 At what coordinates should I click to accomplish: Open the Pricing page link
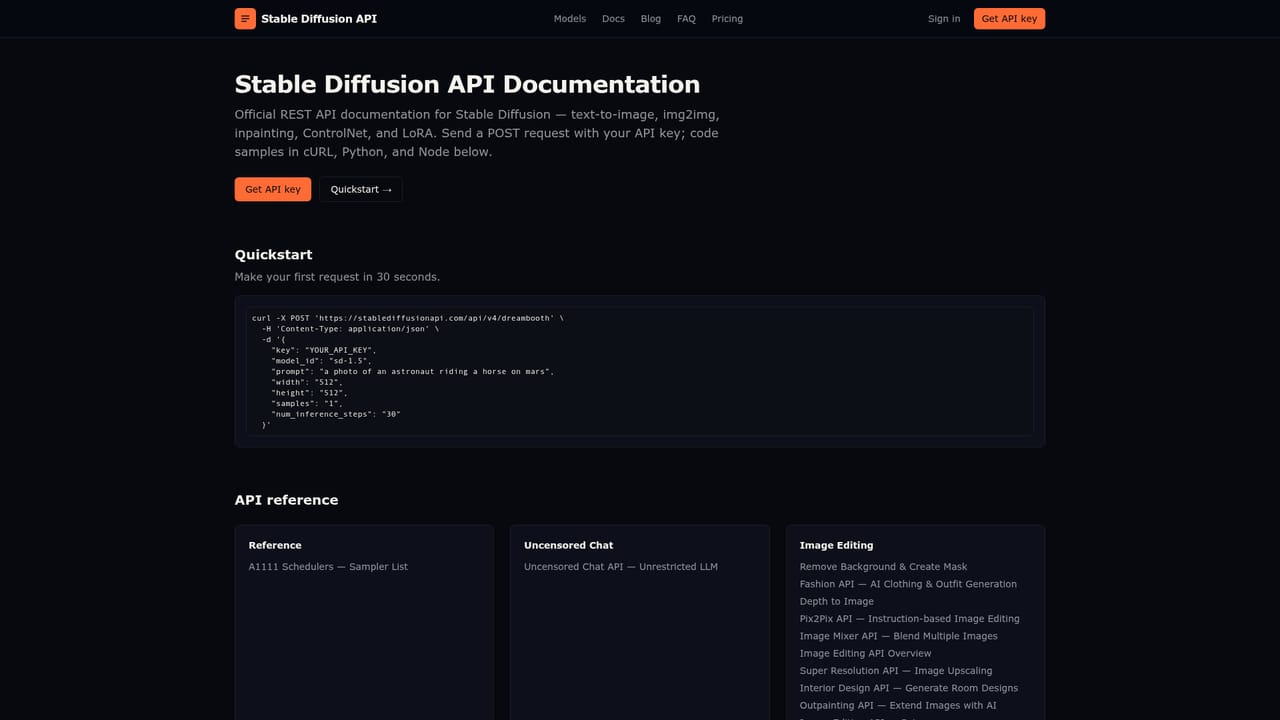(727, 18)
